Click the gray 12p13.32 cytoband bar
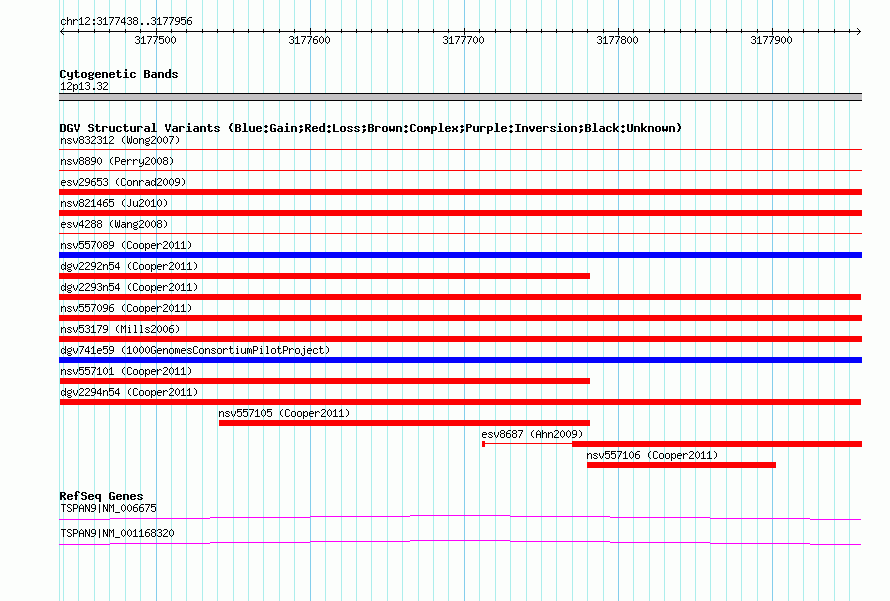This screenshot has width=890, height=601. pos(460,97)
